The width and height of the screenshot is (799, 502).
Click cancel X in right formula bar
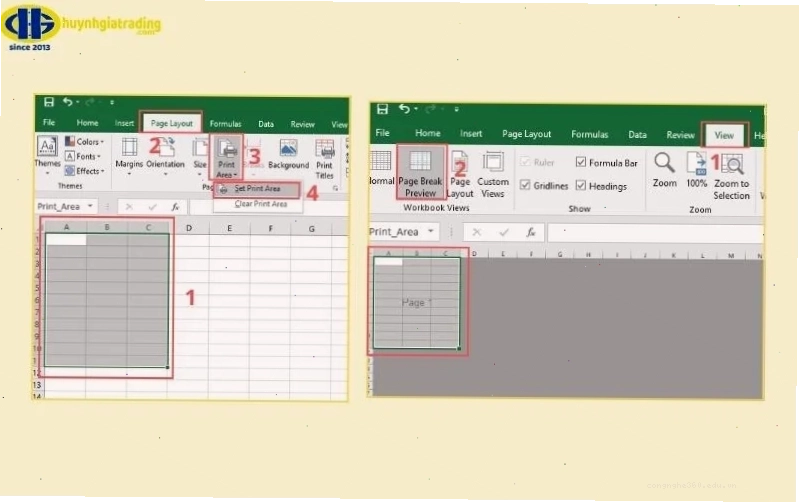[x=477, y=232]
